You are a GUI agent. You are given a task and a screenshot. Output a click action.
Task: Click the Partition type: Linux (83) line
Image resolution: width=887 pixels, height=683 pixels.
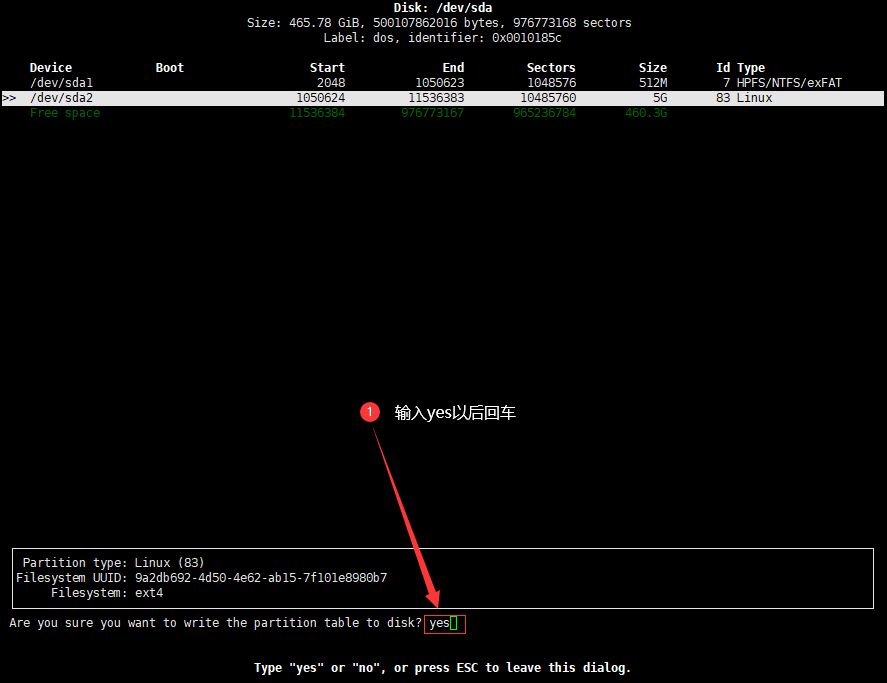coord(113,562)
